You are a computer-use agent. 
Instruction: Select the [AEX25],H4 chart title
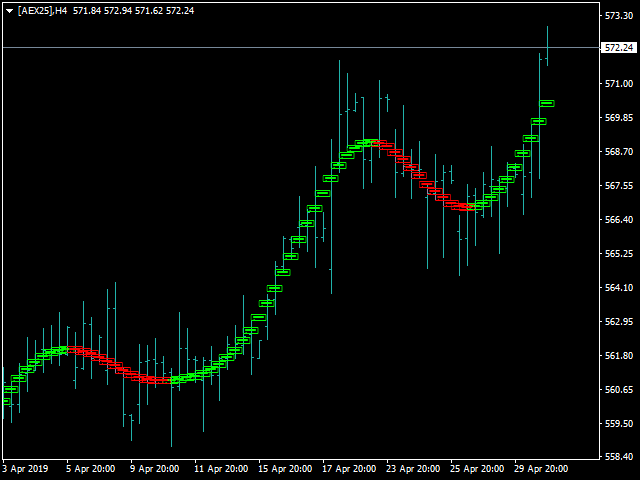(x=42, y=11)
